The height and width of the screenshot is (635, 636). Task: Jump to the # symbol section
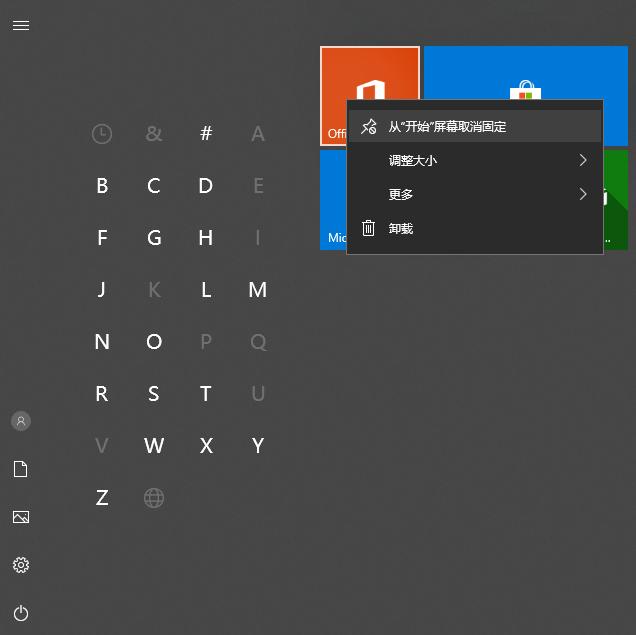pyautogui.click(x=206, y=134)
